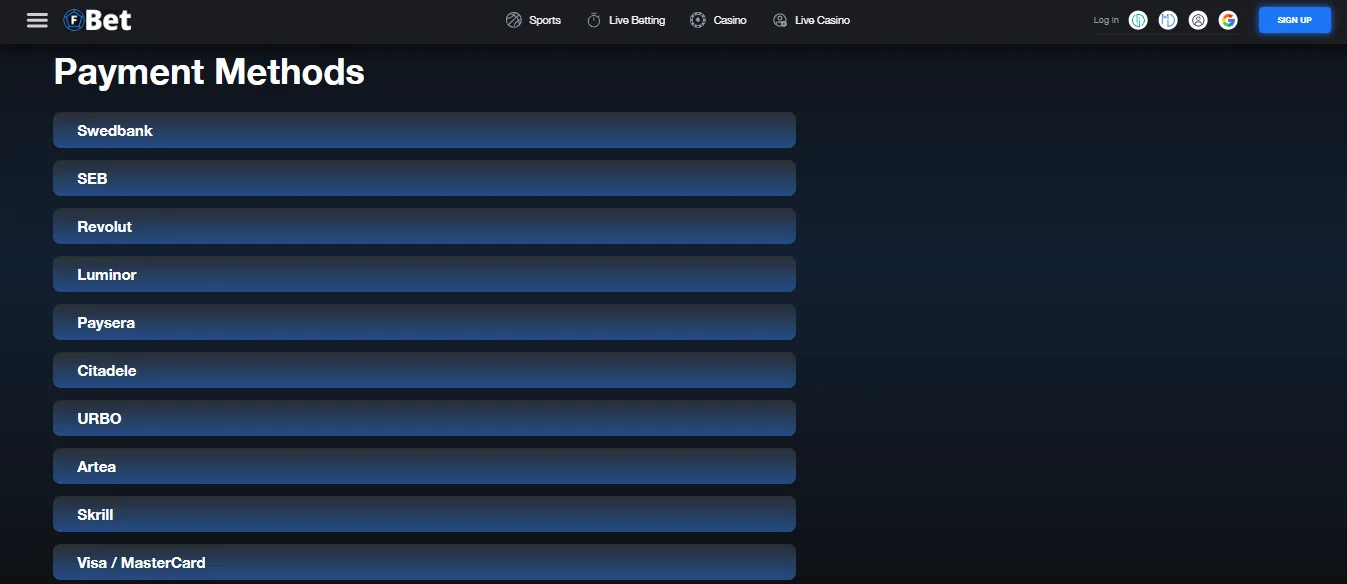The width and height of the screenshot is (1347, 584).
Task: Expand the SEB payment method
Action: (424, 178)
